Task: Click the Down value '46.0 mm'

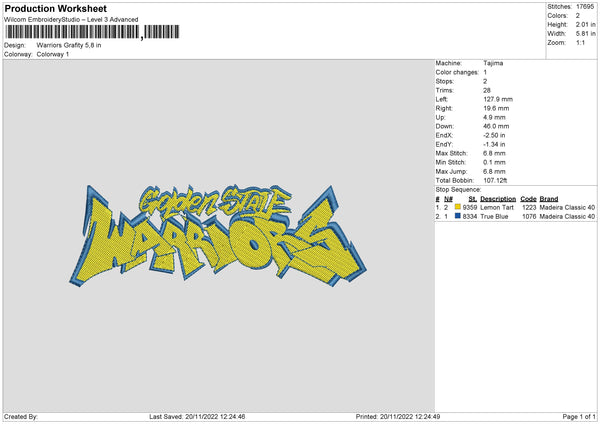Action: [x=496, y=126]
